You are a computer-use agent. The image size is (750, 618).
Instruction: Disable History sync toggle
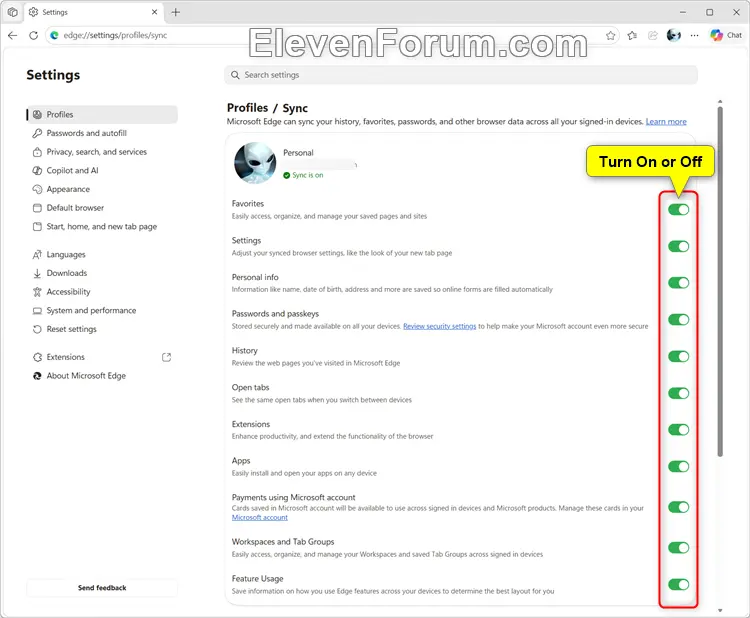678,356
